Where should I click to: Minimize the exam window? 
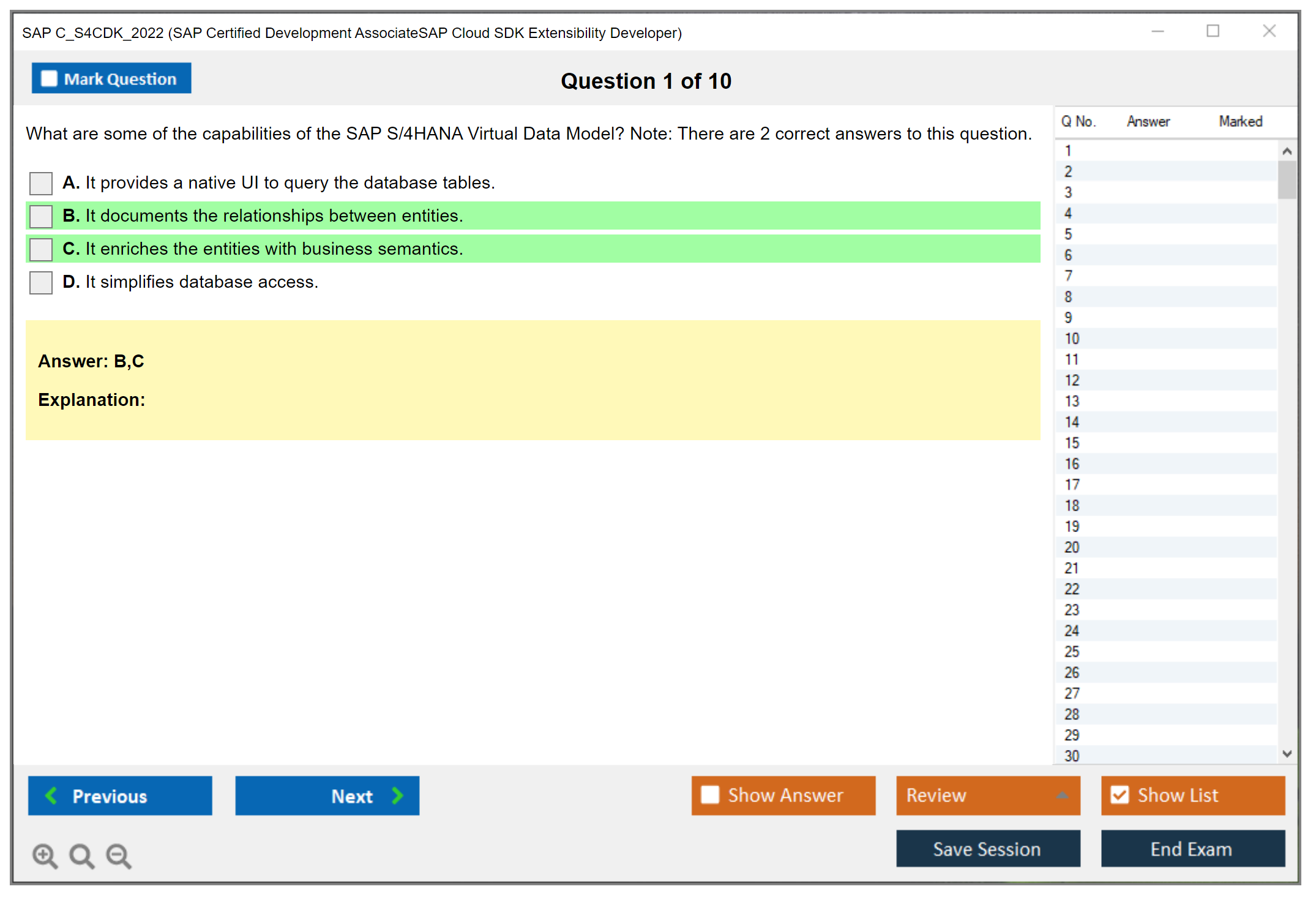(x=1157, y=31)
